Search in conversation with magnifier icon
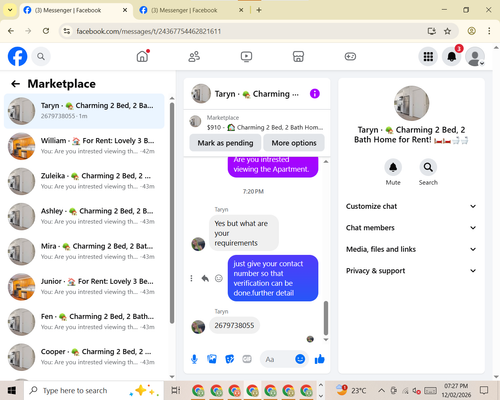500x400 pixels. pyautogui.click(x=428, y=167)
